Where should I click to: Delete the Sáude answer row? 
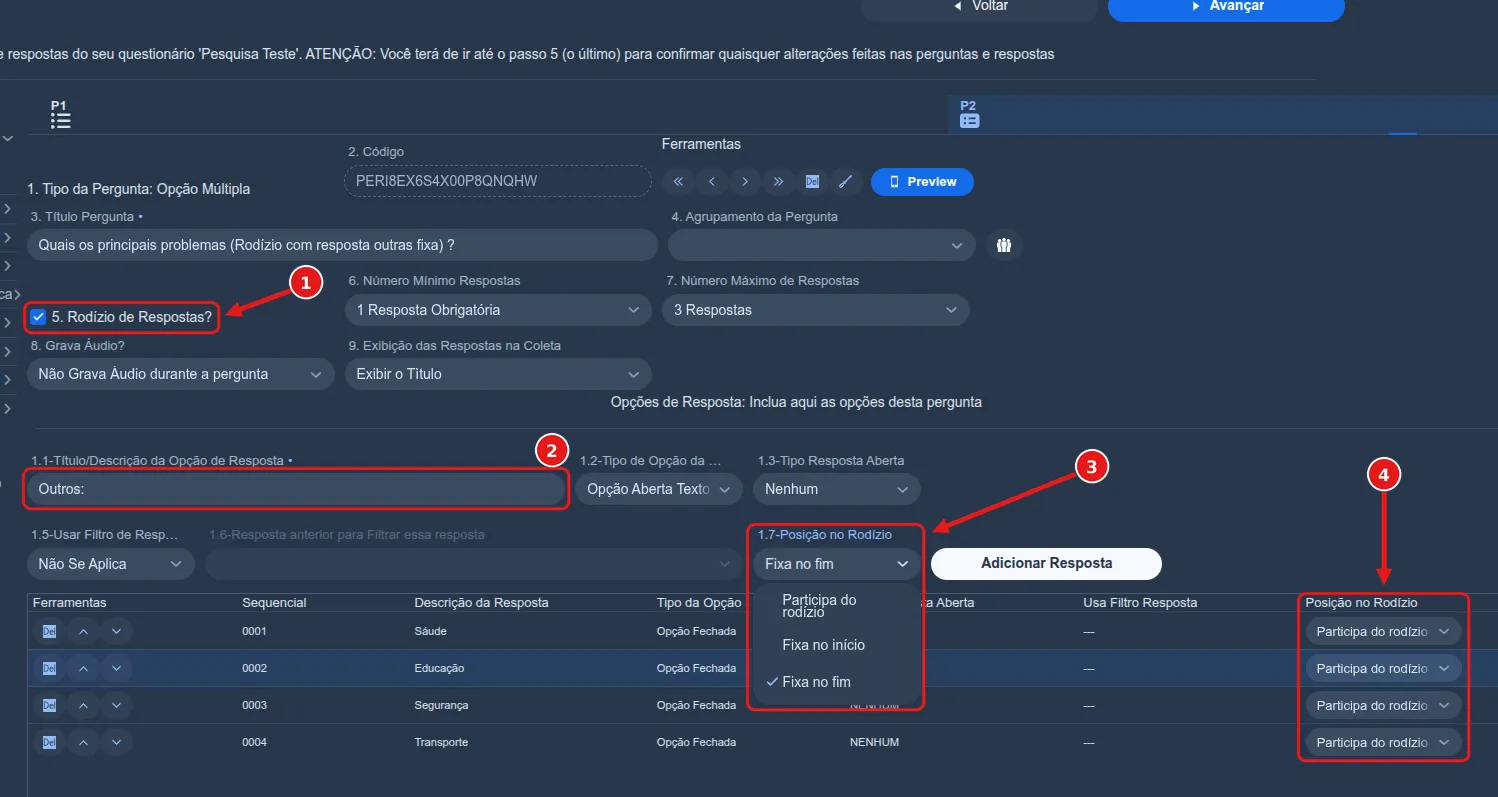pyautogui.click(x=49, y=632)
